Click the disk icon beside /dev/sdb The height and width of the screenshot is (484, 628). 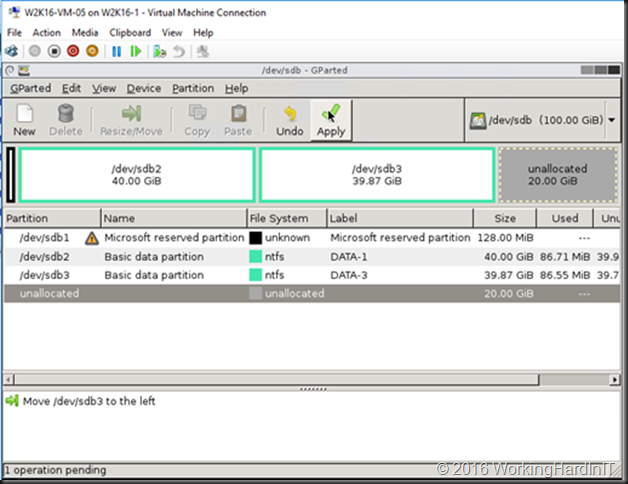[478, 120]
